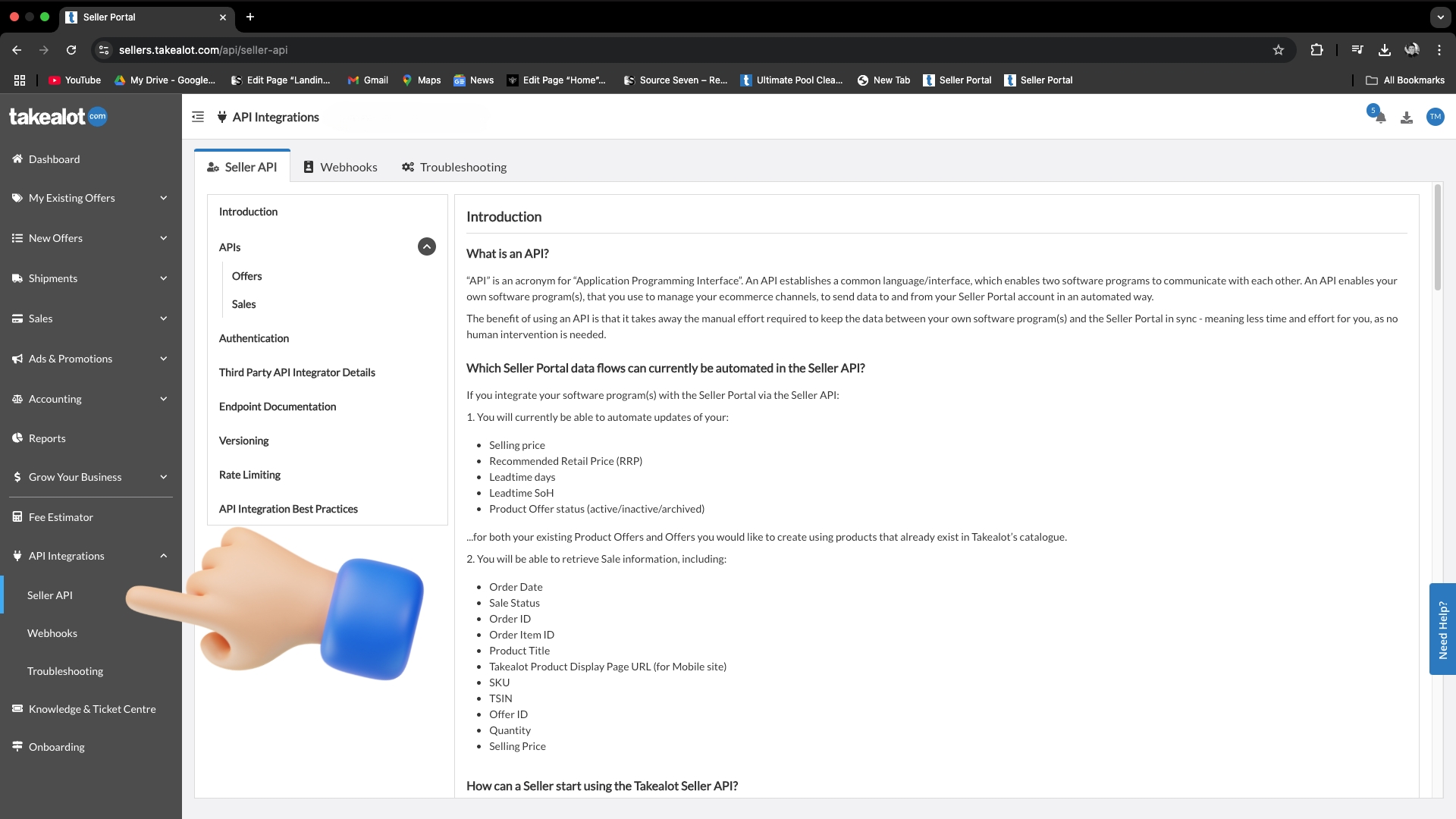The image size is (1456, 819).
Task: Open the Takealot logo home icon
Action: [58, 116]
